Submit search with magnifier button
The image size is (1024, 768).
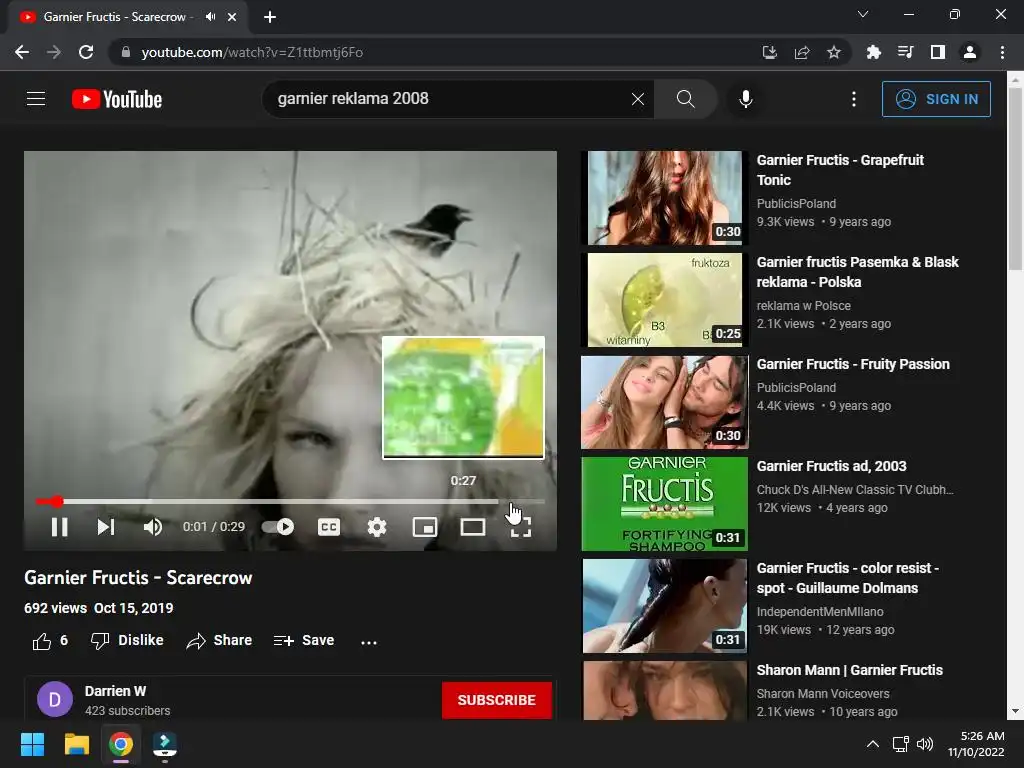click(x=686, y=99)
